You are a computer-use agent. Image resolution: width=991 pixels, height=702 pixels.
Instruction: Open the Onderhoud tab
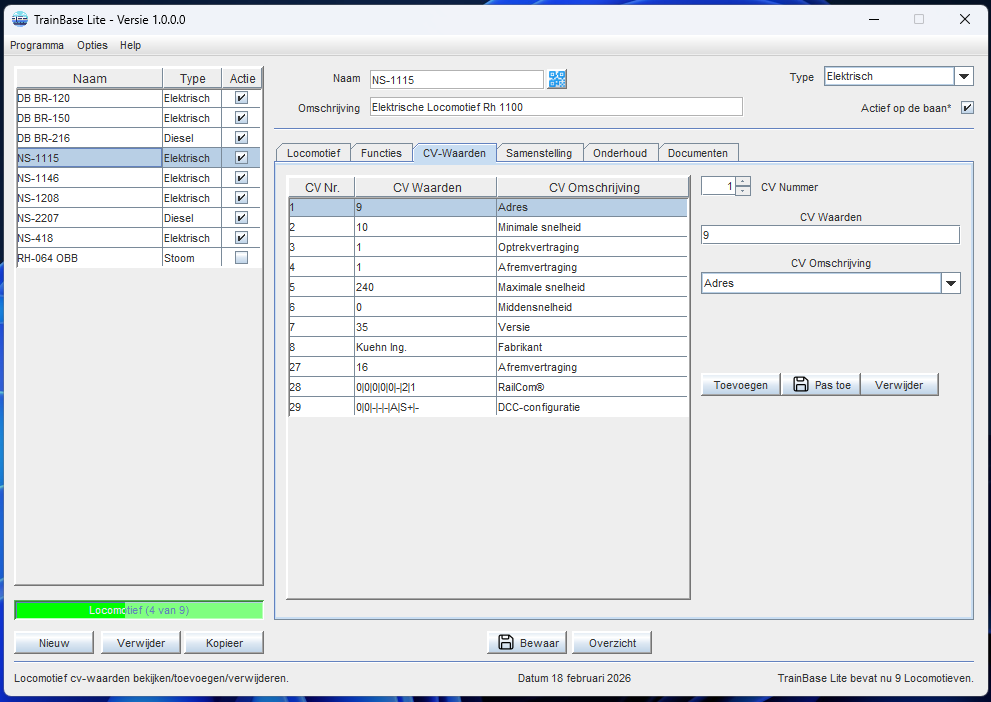click(x=620, y=153)
